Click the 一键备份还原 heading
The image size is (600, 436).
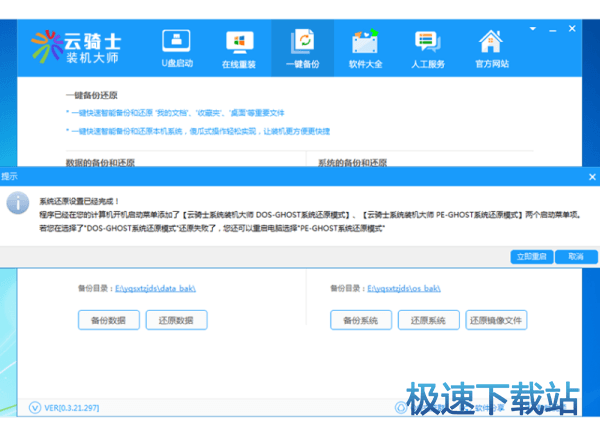[x=91, y=95]
